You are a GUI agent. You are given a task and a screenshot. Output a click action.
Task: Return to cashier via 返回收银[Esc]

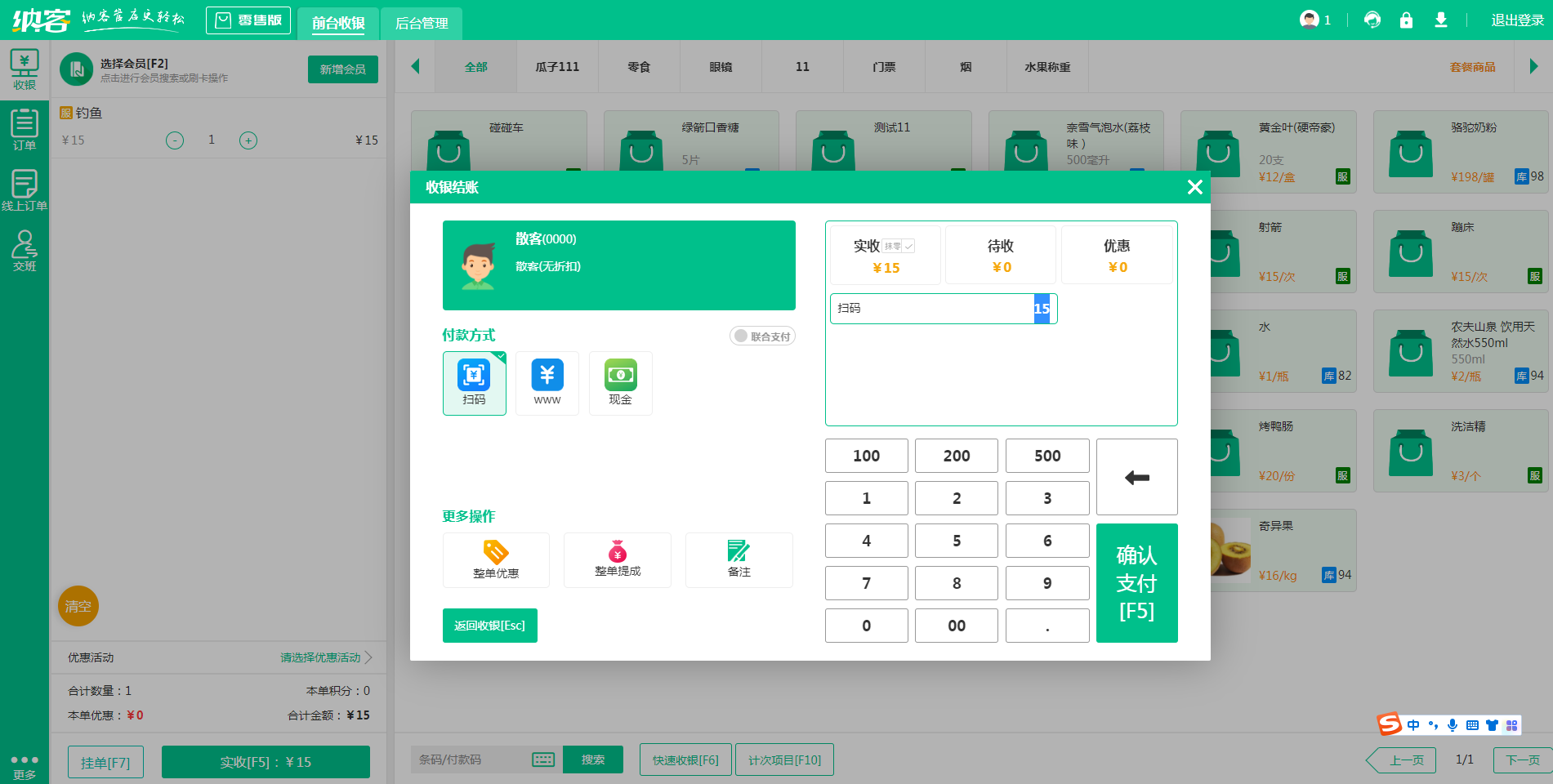[x=489, y=625]
